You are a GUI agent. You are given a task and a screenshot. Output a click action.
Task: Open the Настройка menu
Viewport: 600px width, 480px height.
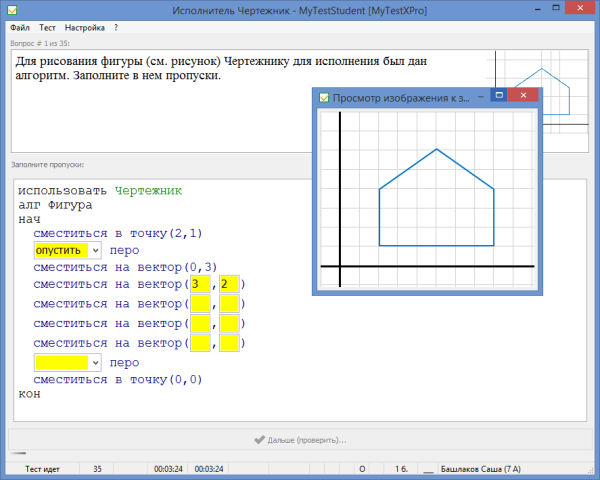pos(85,28)
